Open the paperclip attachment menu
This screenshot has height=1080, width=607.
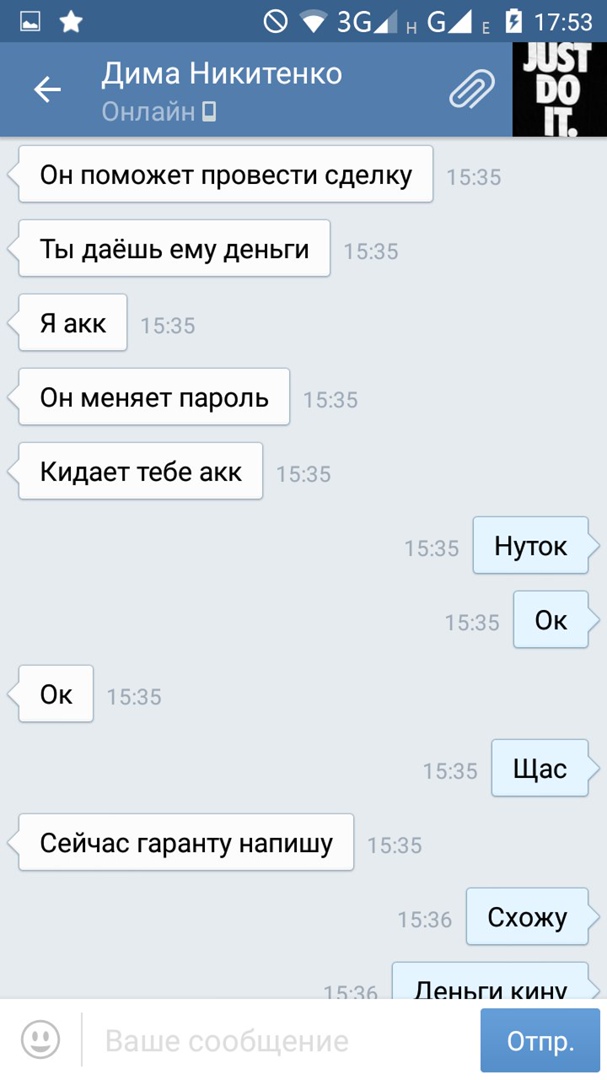click(x=472, y=90)
